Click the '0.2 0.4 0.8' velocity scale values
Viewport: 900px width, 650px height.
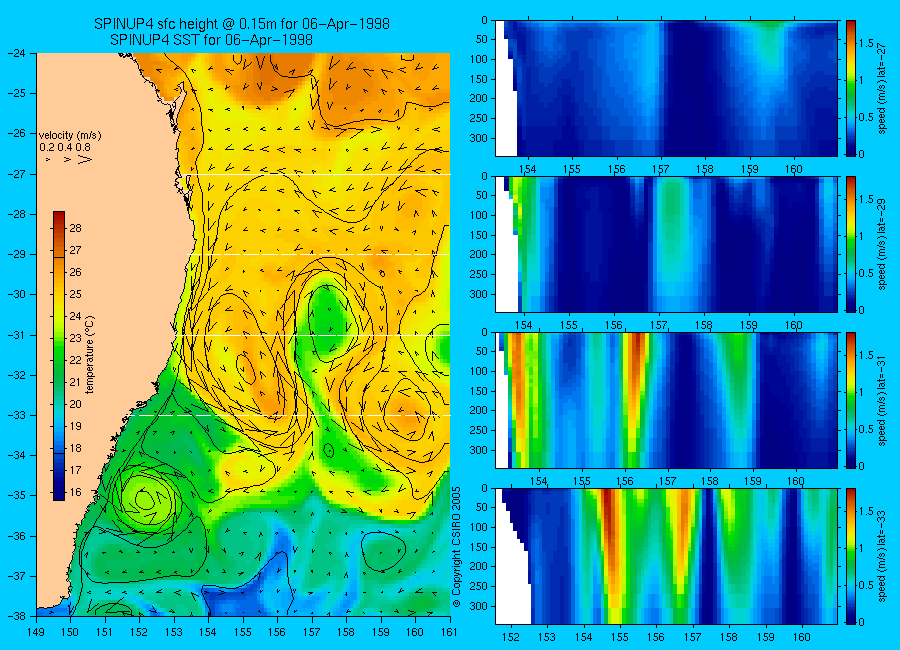(x=65, y=148)
